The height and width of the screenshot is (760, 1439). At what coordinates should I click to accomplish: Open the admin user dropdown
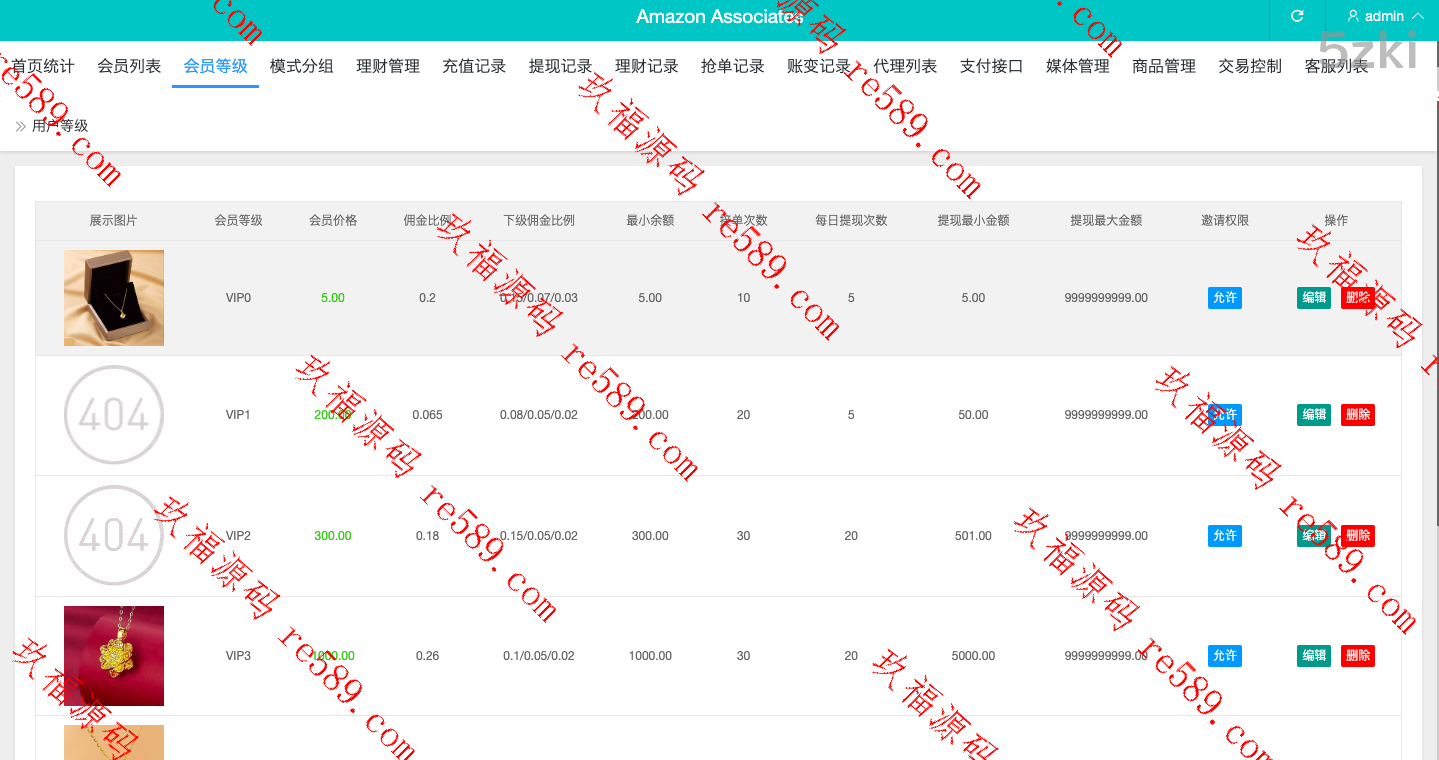tap(1385, 16)
